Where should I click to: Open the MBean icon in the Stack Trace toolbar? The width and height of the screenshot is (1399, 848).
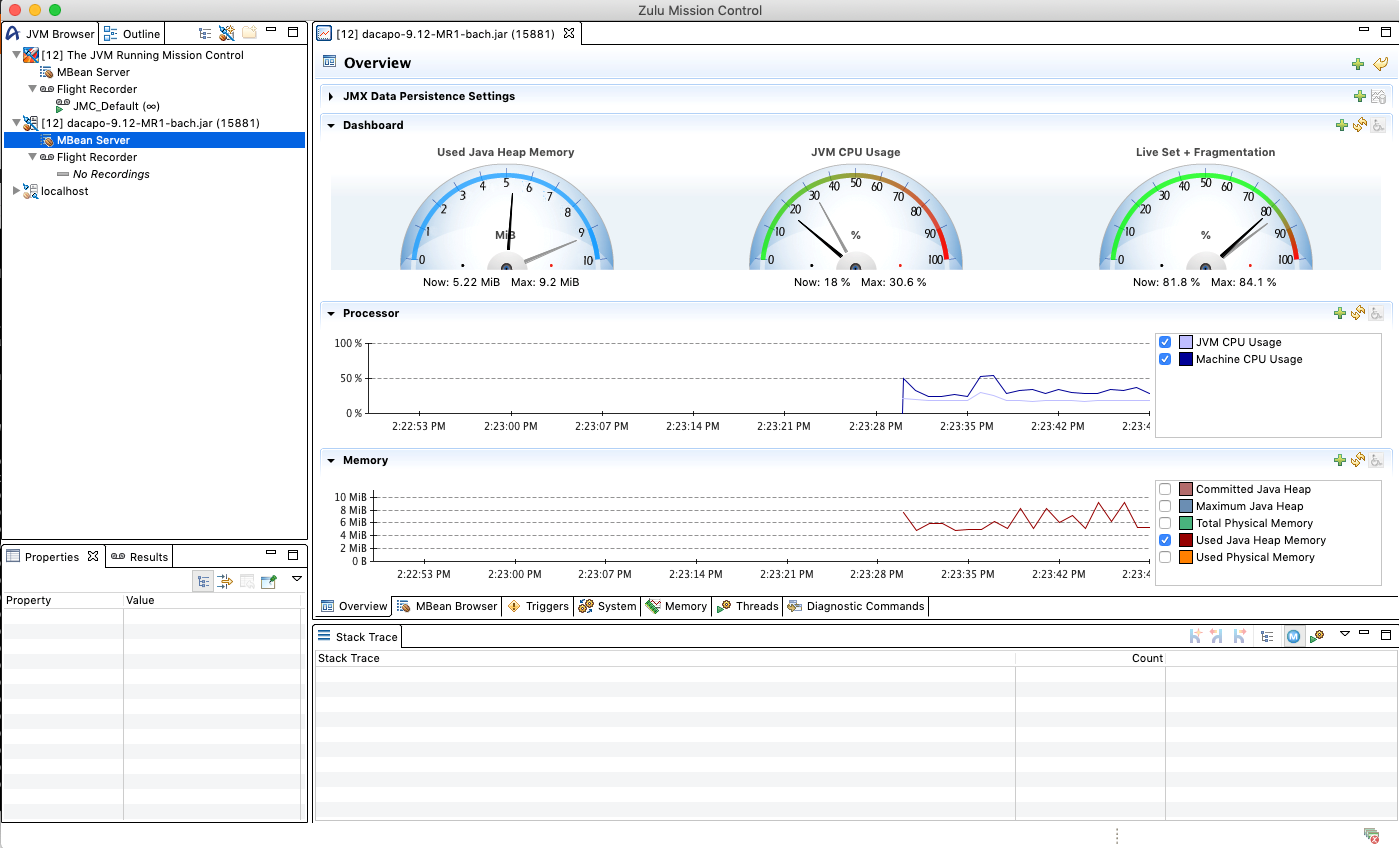click(1295, 636)
